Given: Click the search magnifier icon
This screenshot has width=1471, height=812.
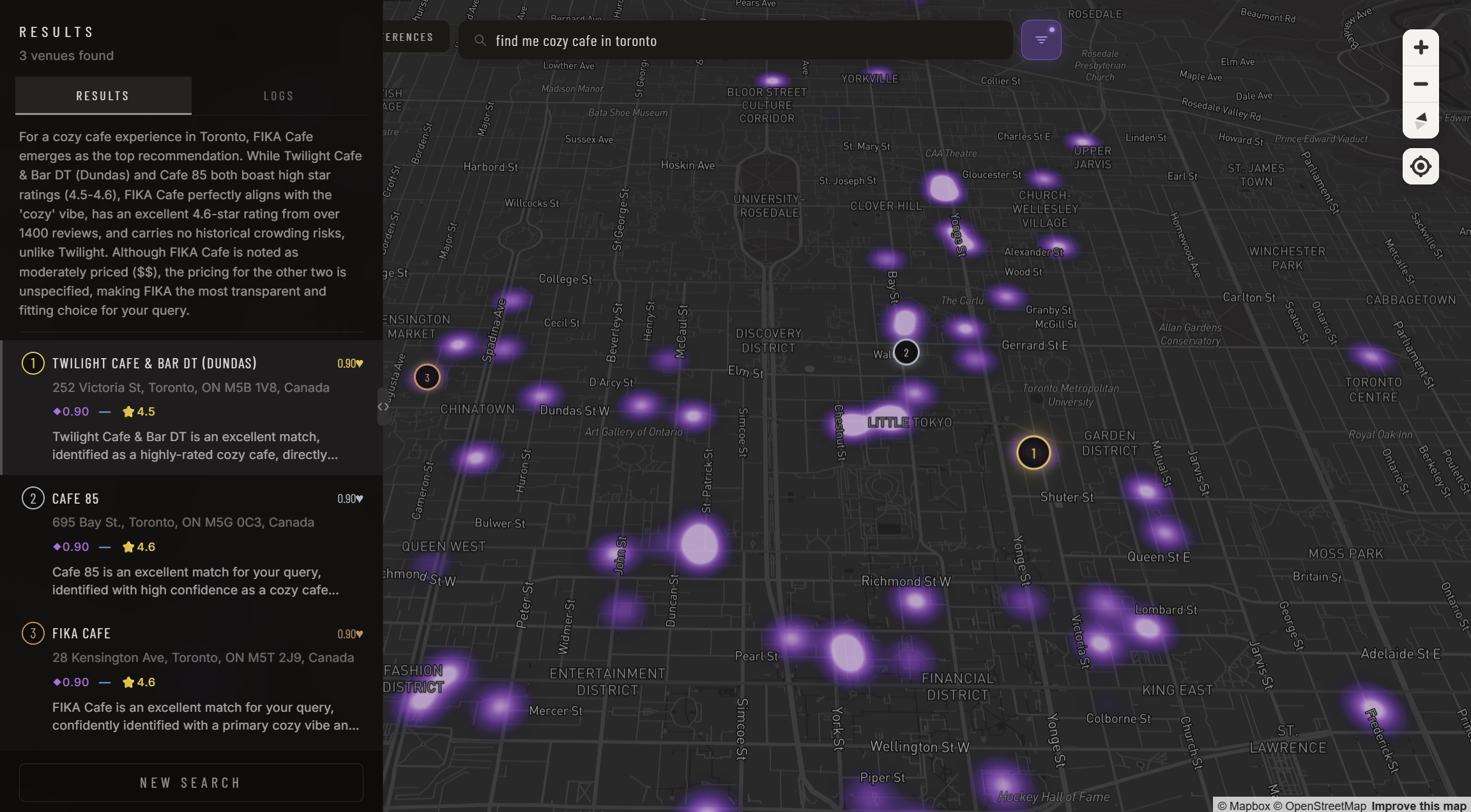Looking at the screenshot, I should pyautogui.click(x=480, y=41).
